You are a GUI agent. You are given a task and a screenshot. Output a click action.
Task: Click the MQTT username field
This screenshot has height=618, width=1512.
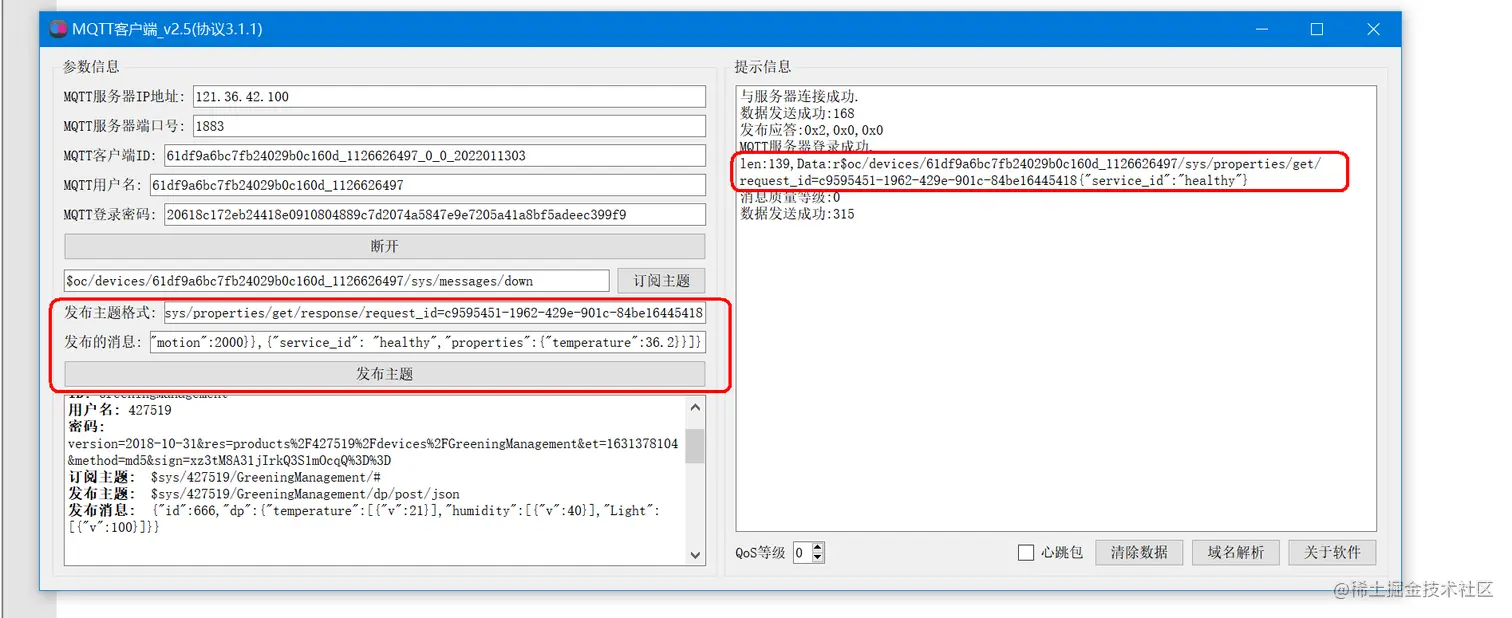(x=427, y=185)
